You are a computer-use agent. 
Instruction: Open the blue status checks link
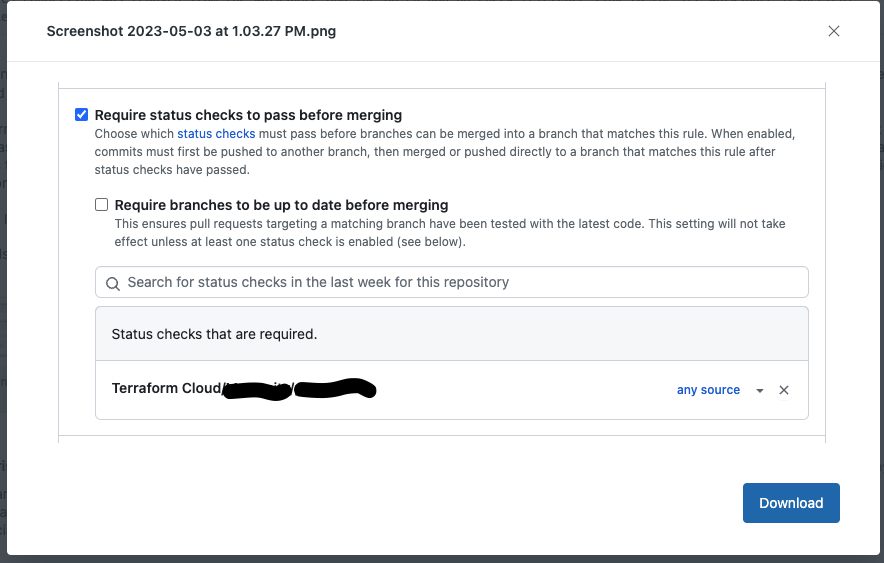[216, 133]
